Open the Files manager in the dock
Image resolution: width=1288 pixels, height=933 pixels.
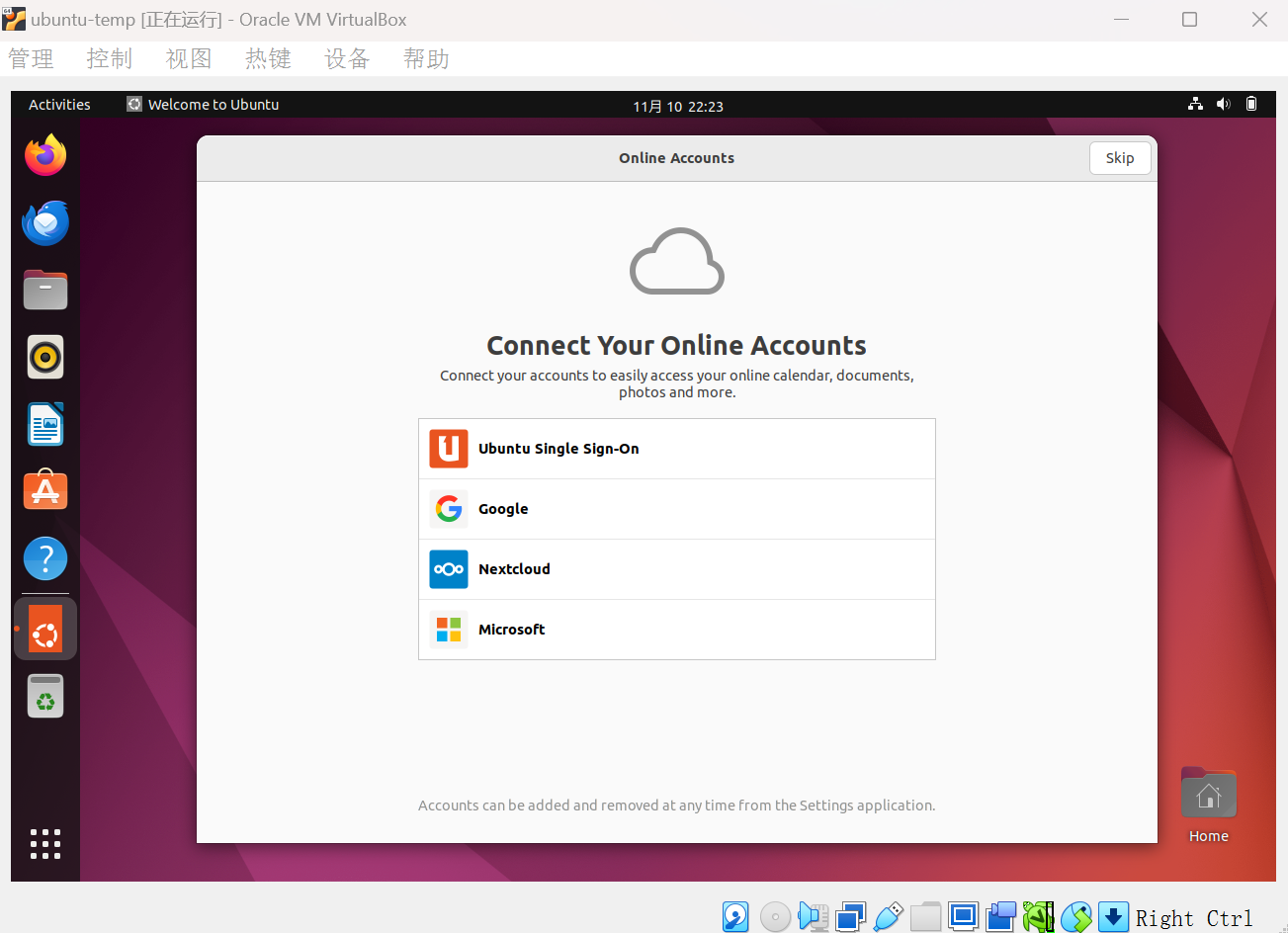click(45, 290)
